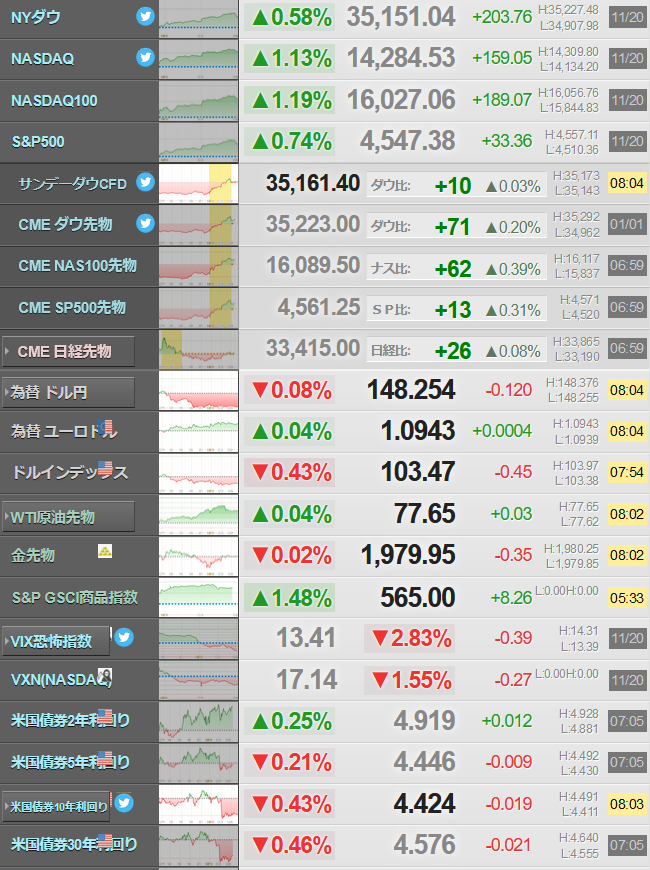This screenshot has width=650, height=870.
Task: Expand the 為替 ドル円 button
Action: click(68, 393)
